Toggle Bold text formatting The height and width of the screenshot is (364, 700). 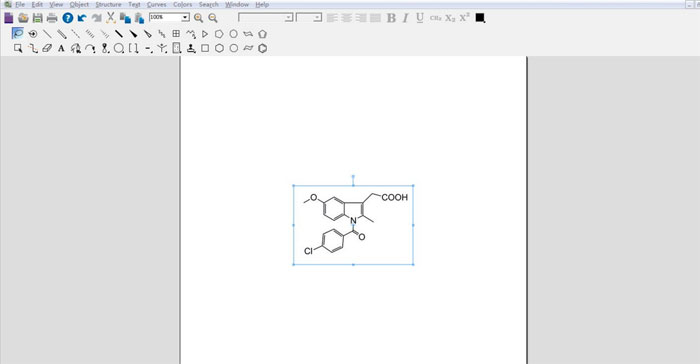point(392,18)
